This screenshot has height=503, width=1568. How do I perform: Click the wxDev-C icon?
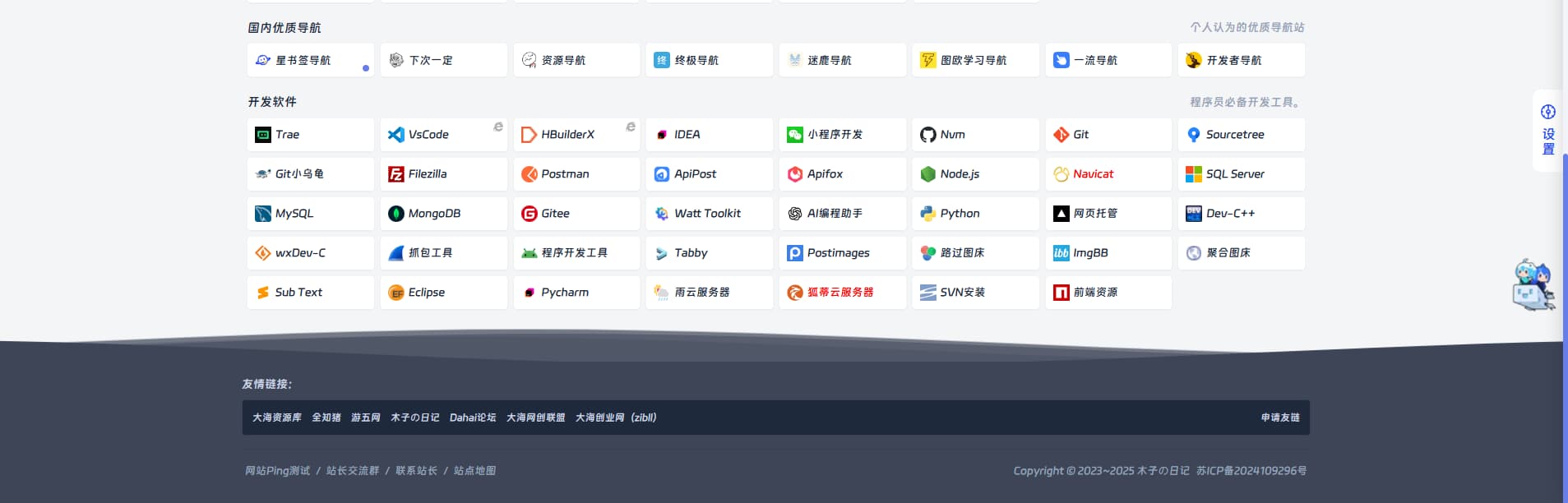[263, 253]
